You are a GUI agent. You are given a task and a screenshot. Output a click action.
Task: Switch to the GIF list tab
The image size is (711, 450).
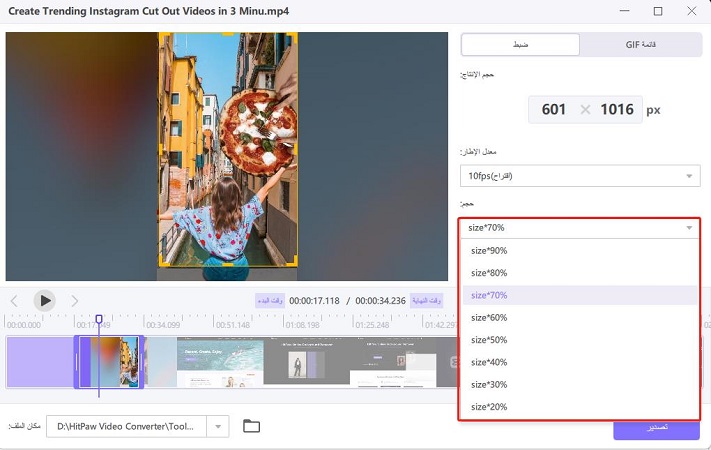640,44
